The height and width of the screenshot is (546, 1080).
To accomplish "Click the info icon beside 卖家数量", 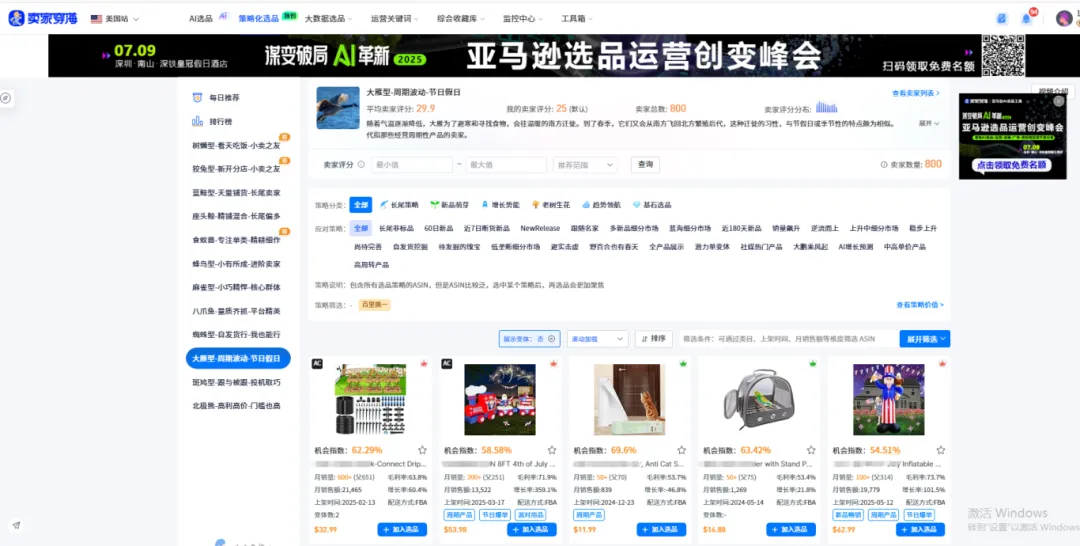I will [x=884, y=165].
